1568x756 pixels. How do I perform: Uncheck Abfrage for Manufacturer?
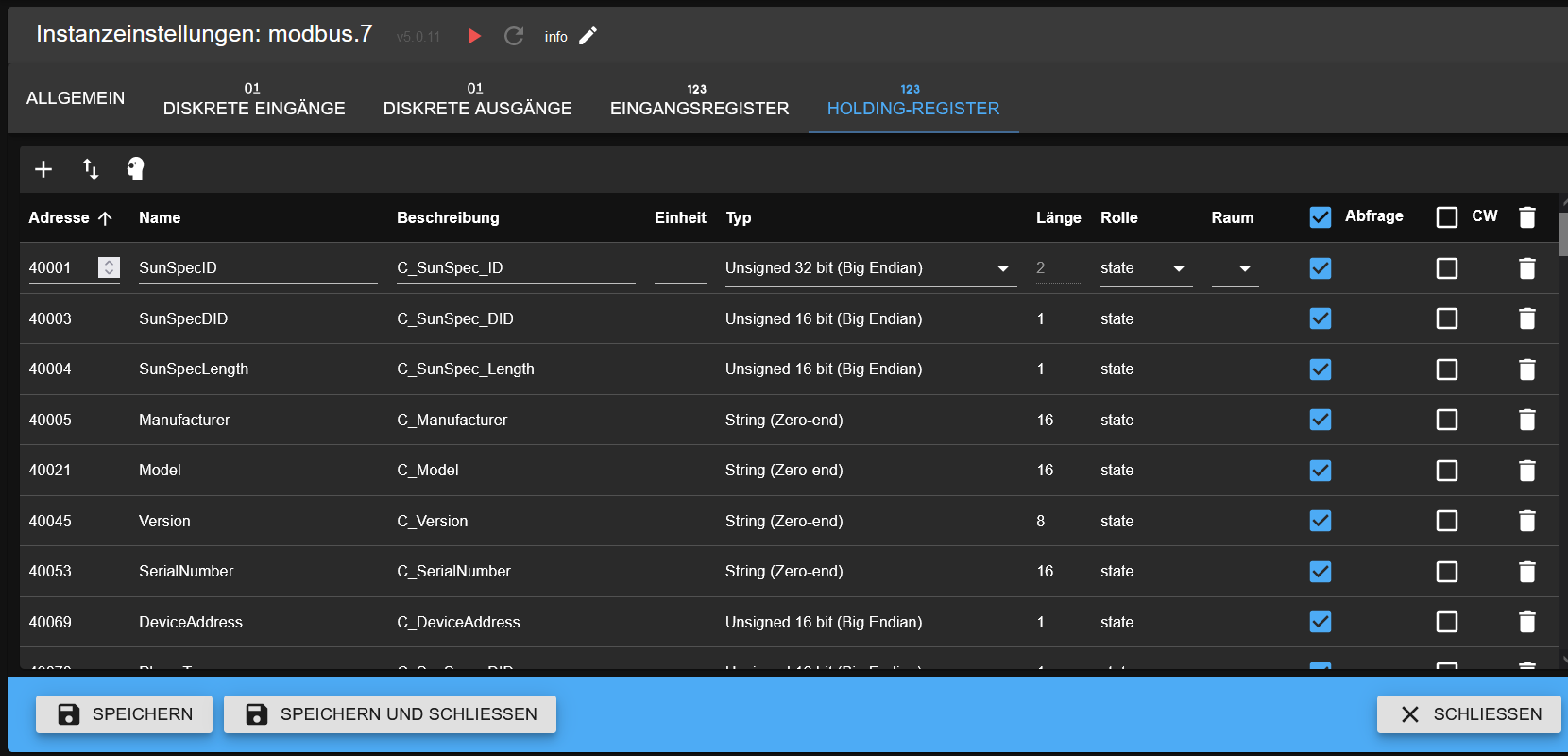coord(1321,420)
